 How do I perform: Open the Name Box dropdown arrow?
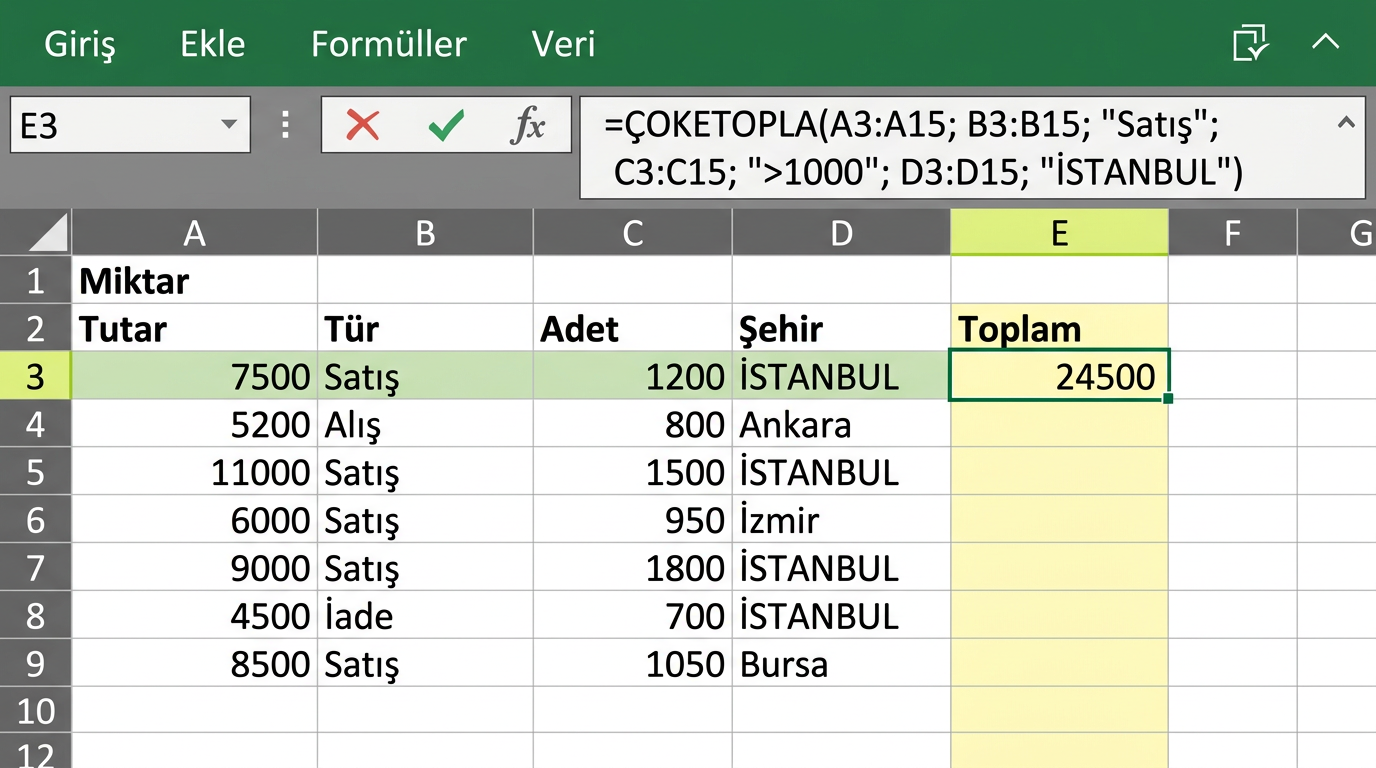coord(229,125)
